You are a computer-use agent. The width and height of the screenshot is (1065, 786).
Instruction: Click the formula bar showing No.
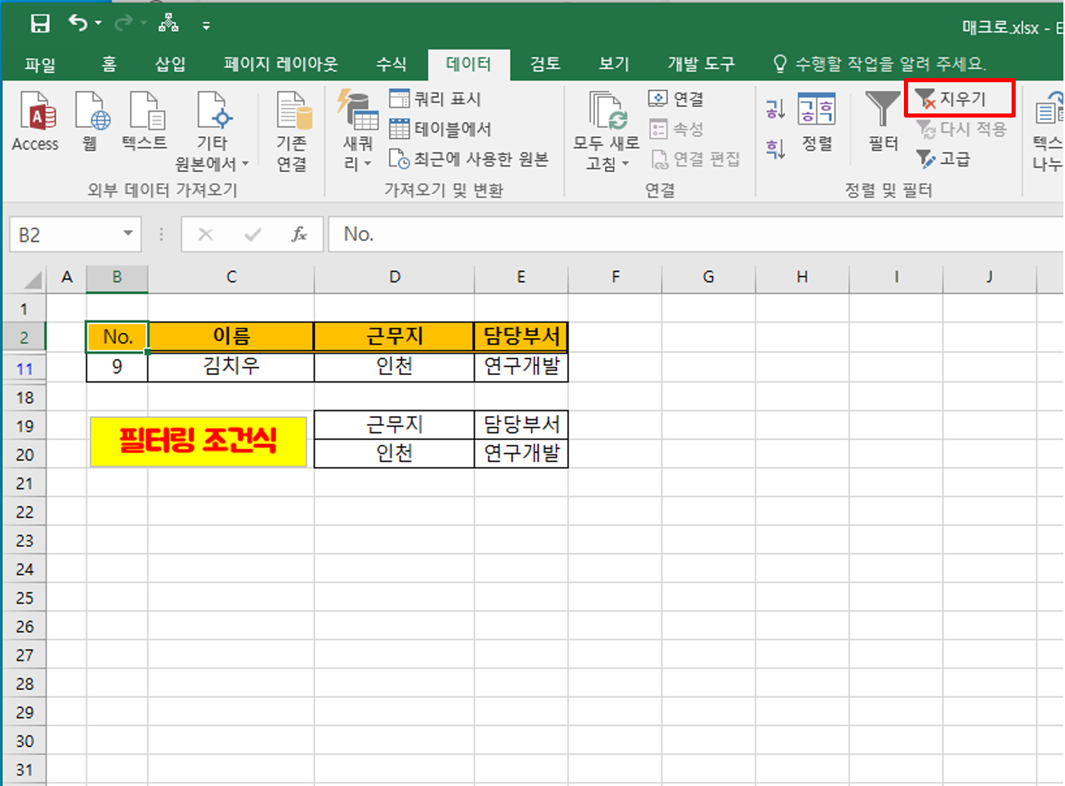click(x=696, y=234)
